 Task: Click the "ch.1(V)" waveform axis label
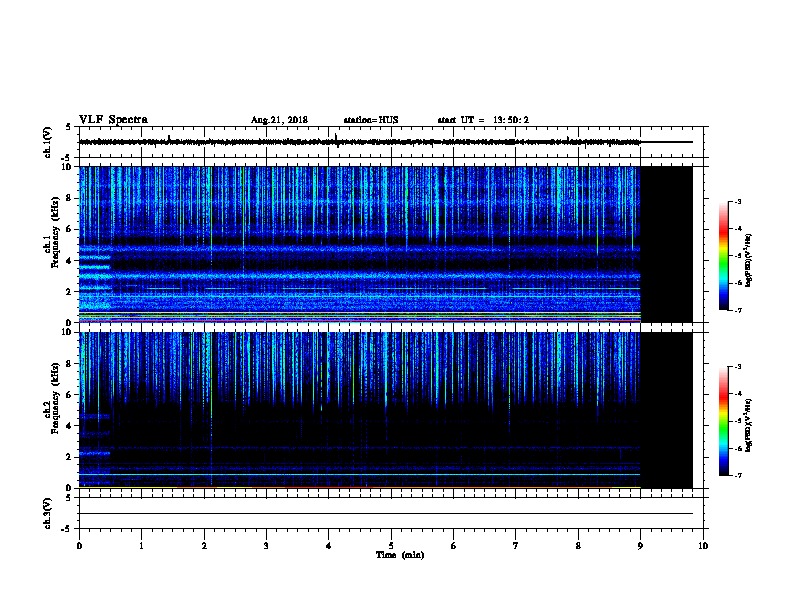[x=48, y=142]
